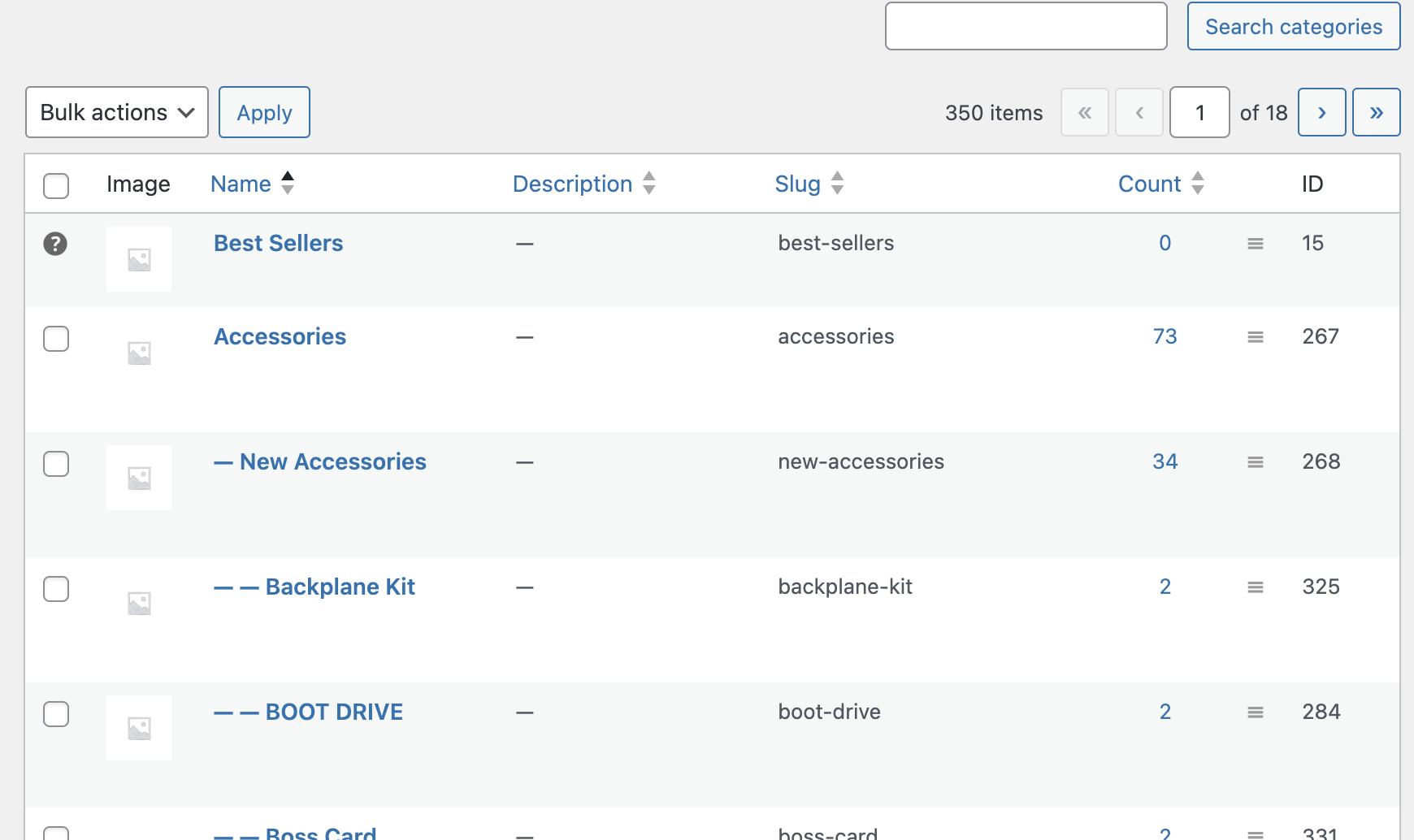Screen dimensions: 1414x840
Task: Apply the selected bulk action
Action: point(264,112)
